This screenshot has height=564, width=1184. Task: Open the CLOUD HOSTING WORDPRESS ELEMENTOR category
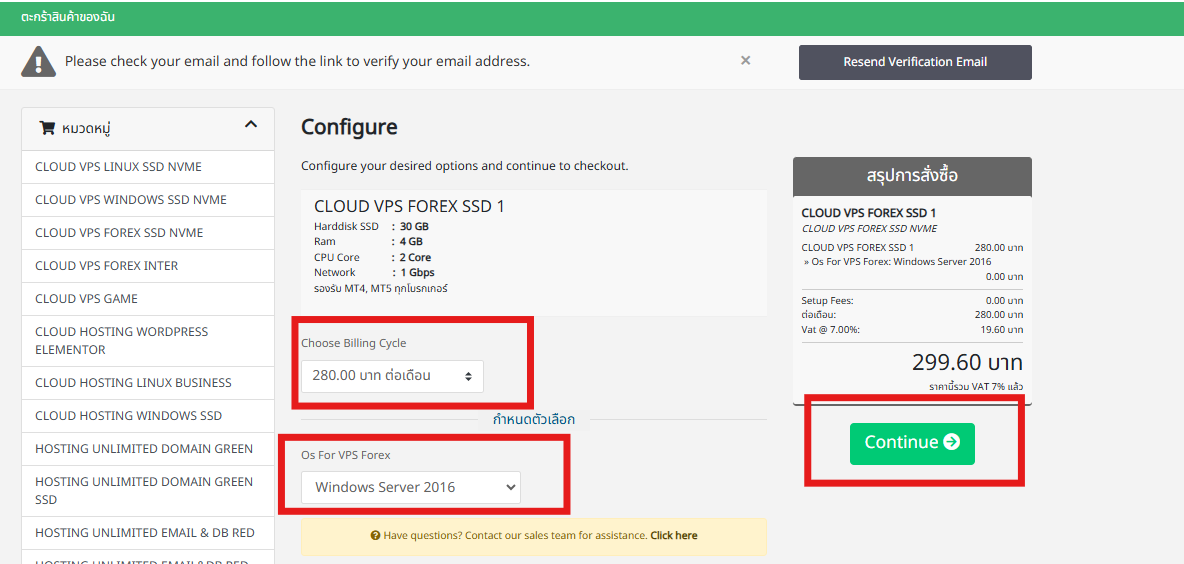pyautogui.click(x=148, y=341)
